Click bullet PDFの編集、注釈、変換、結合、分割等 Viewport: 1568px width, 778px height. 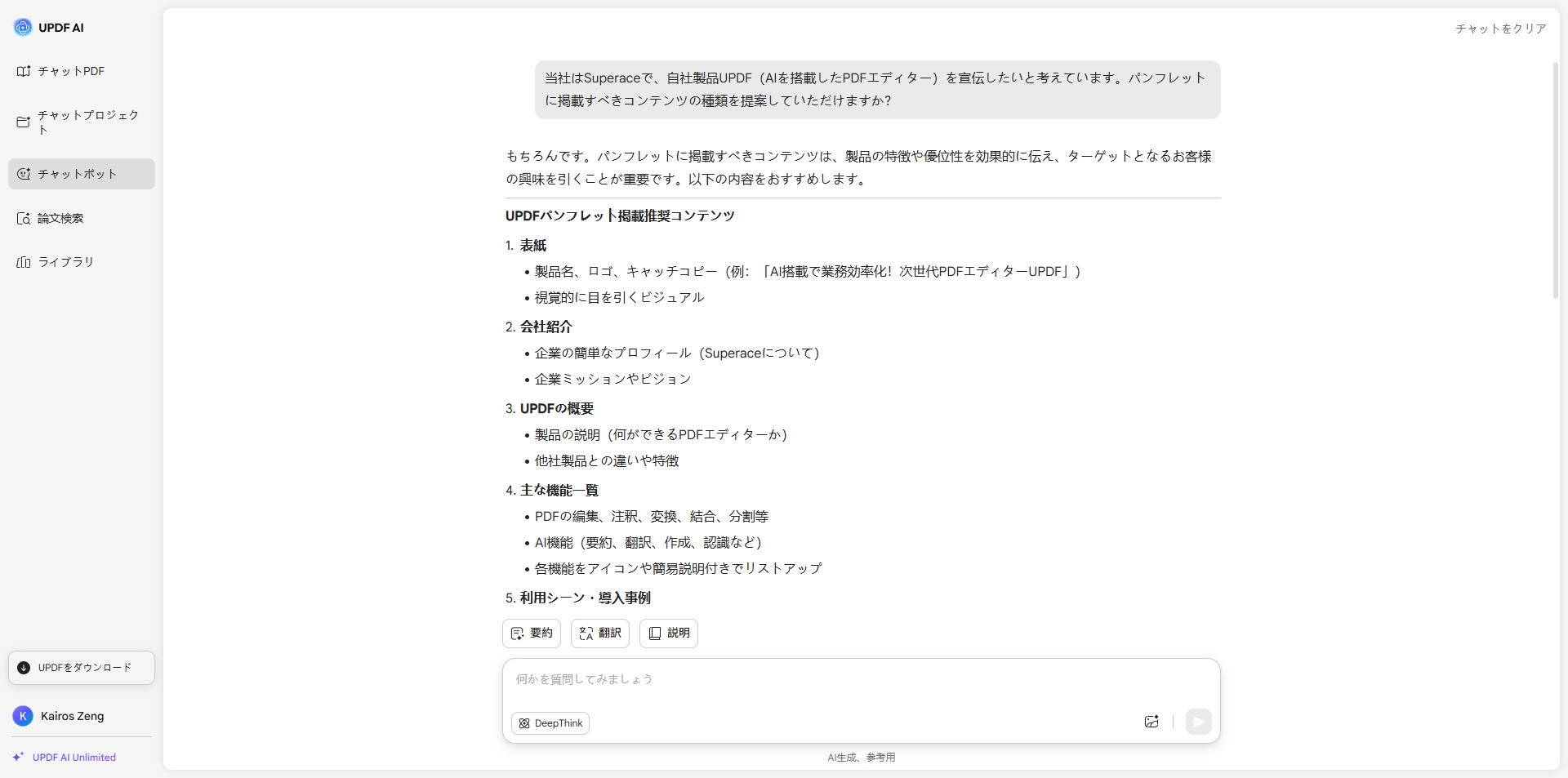click(x=652, y=517)
